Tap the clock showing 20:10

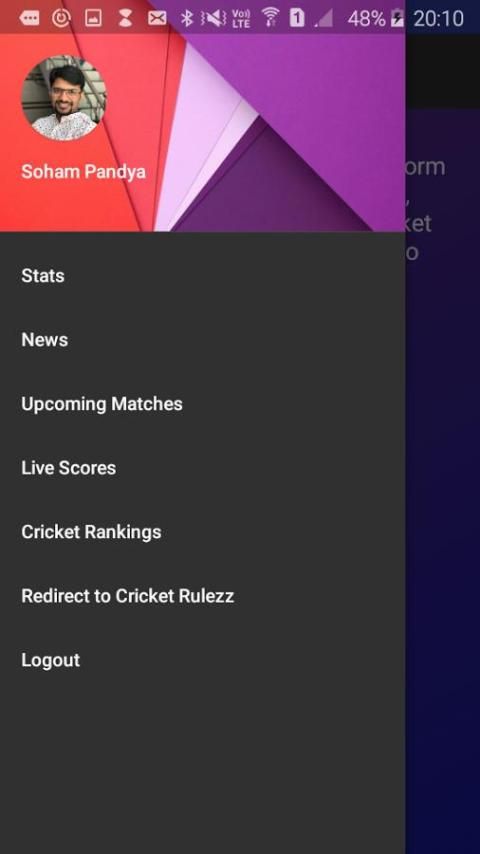(x=439, y=19)
